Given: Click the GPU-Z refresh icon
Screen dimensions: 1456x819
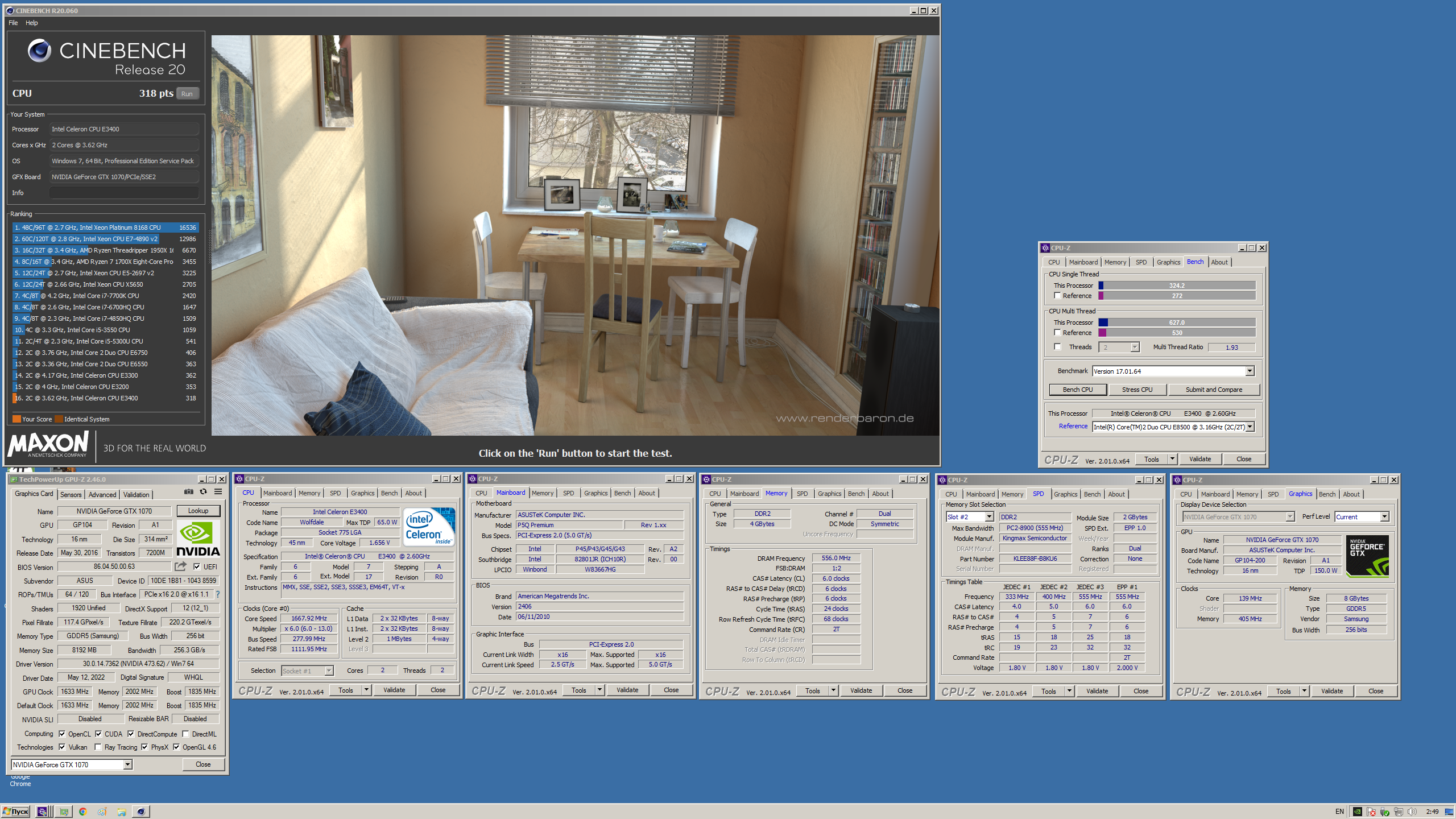Looking at the screenshot, I should [203, 492].
